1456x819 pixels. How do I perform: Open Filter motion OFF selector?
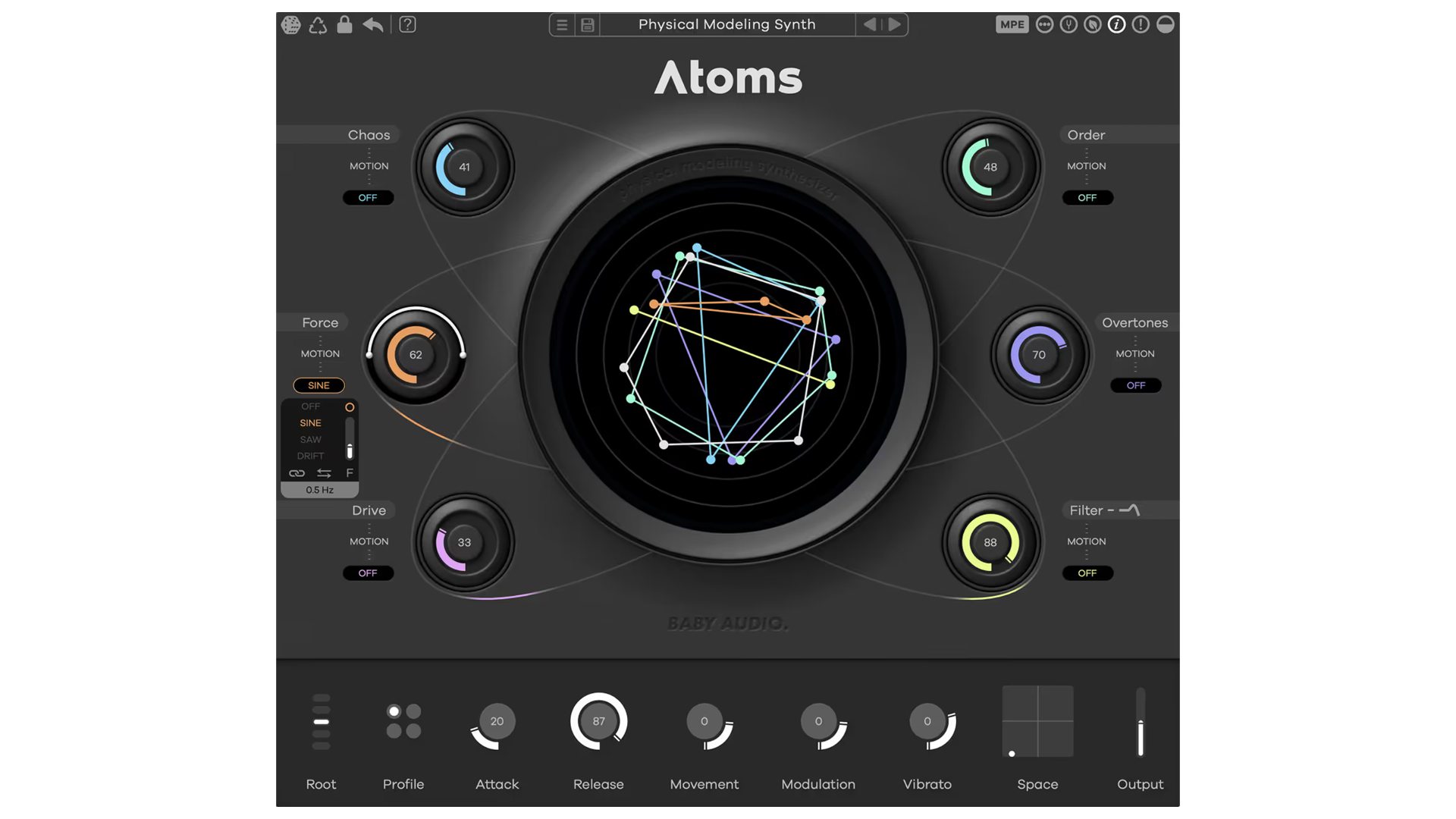(1087, 573)
